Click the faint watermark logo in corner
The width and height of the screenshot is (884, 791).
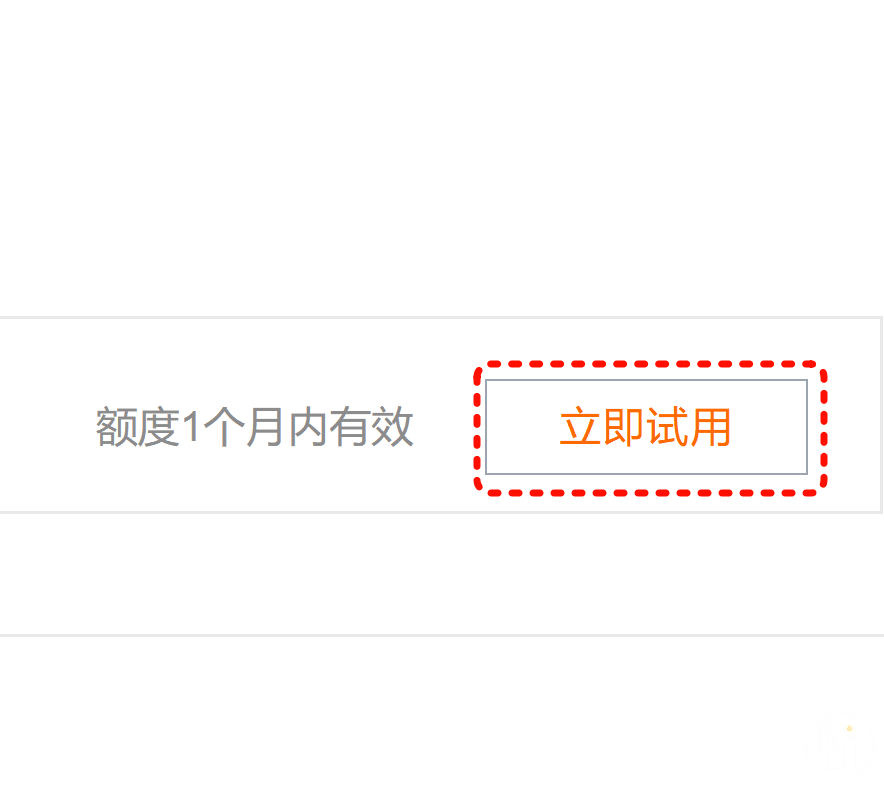[838, 747]
